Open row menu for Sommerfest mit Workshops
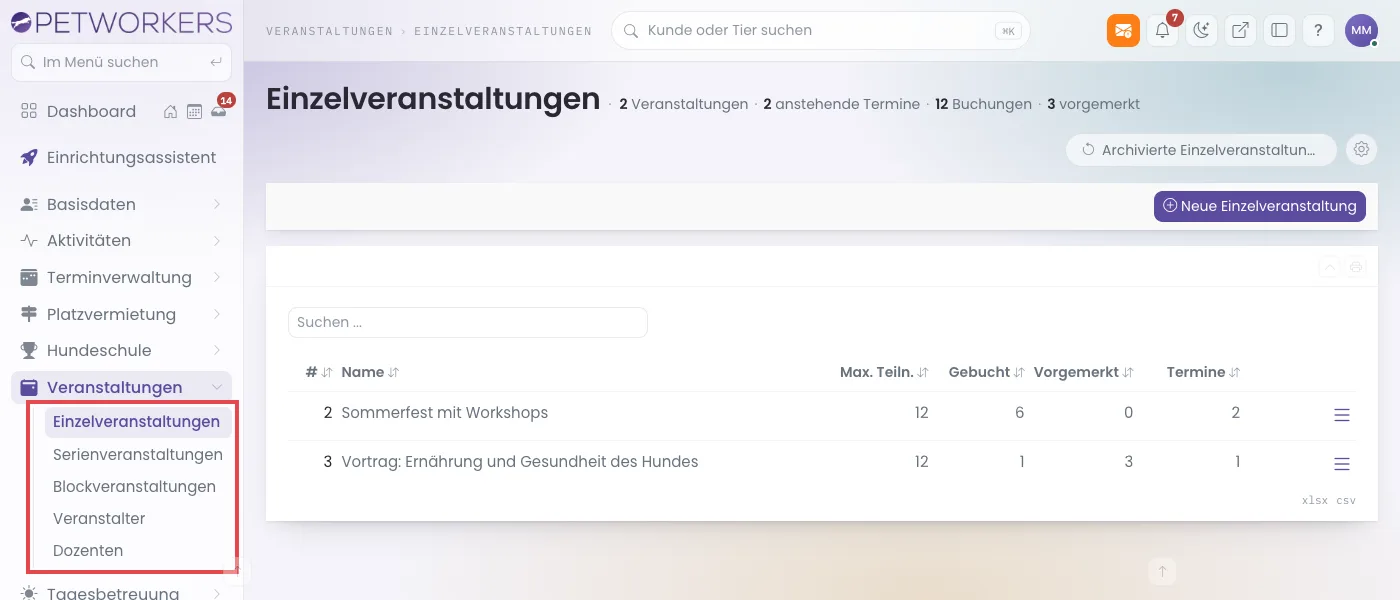The width and height of the screenshot is (1400, 600). tap(1342, 415)
